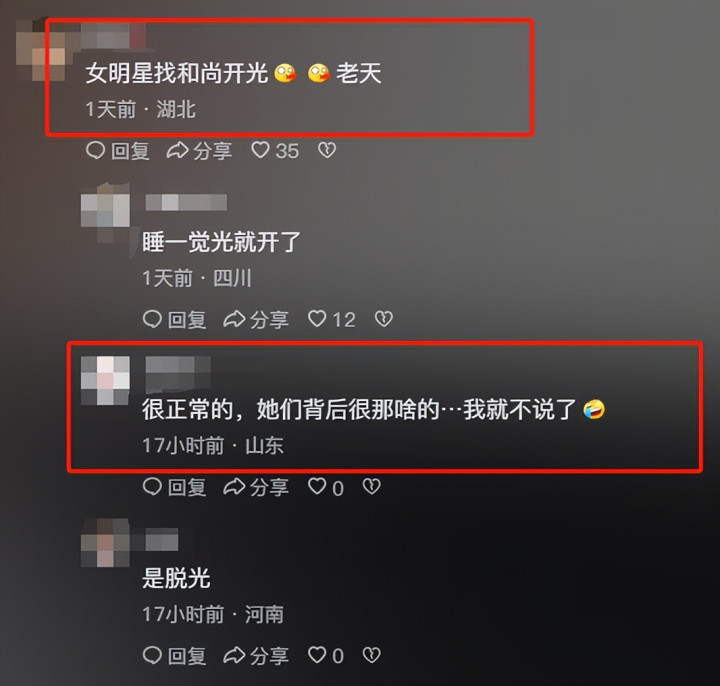
Task: Click the broken heart on the Henan comment
Action: coord(371,655)
